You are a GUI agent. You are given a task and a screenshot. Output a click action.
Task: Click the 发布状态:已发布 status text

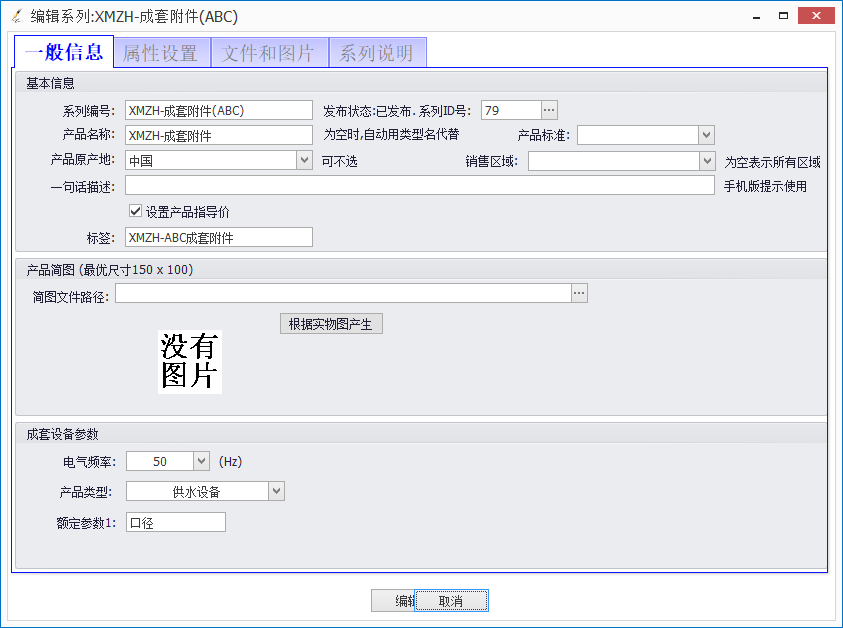[x=367, y=111]
